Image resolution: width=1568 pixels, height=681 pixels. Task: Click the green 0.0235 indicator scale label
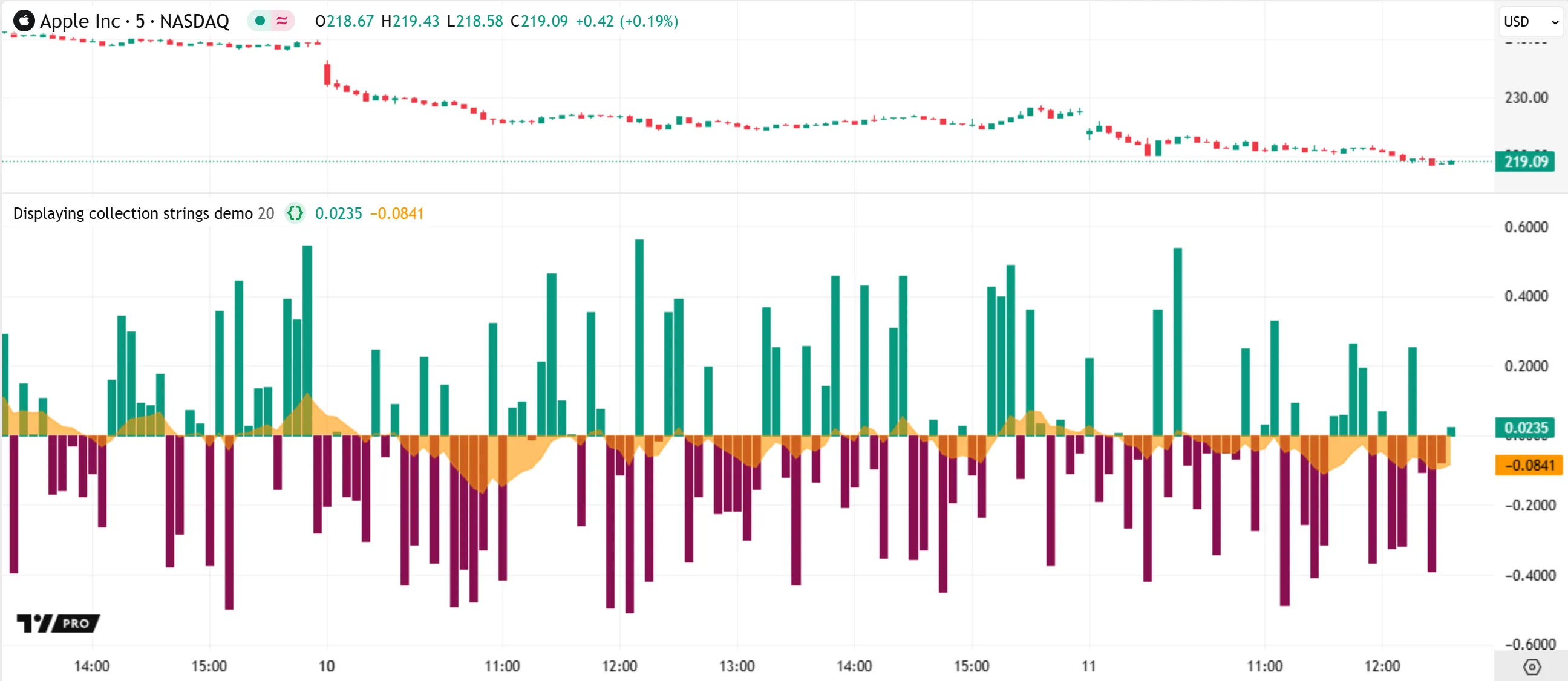[1525, 427]
